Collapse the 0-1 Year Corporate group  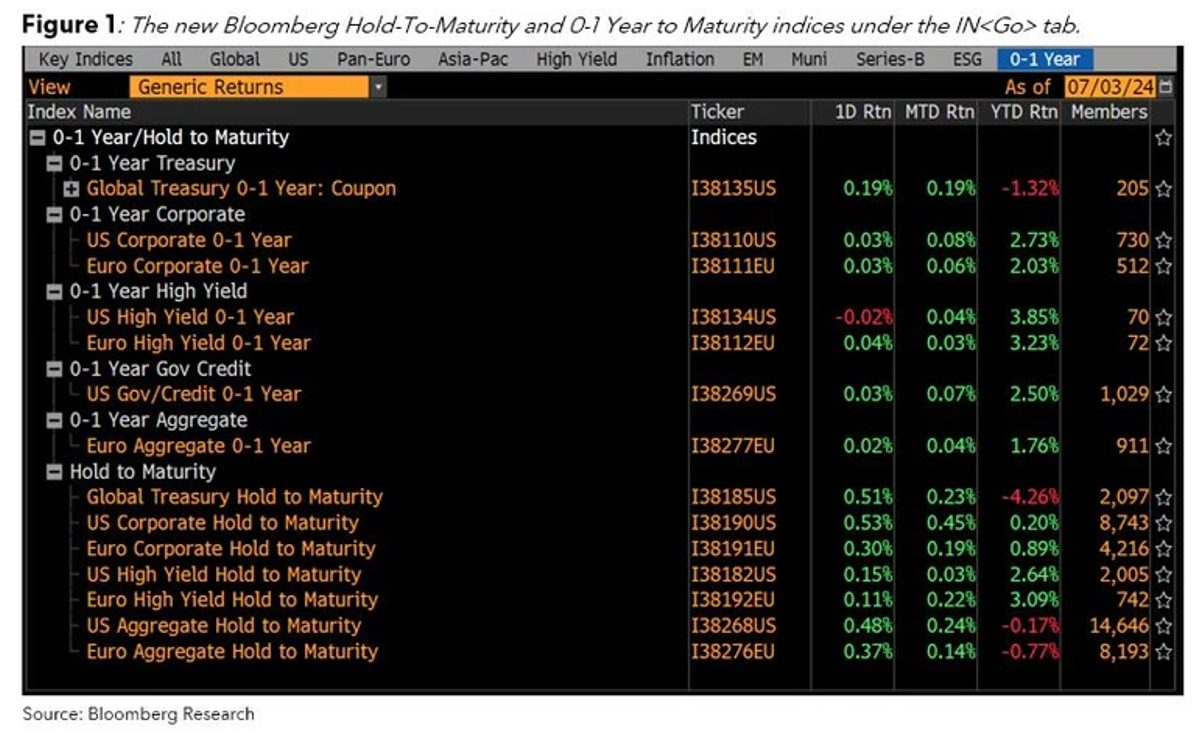(55, 215)
